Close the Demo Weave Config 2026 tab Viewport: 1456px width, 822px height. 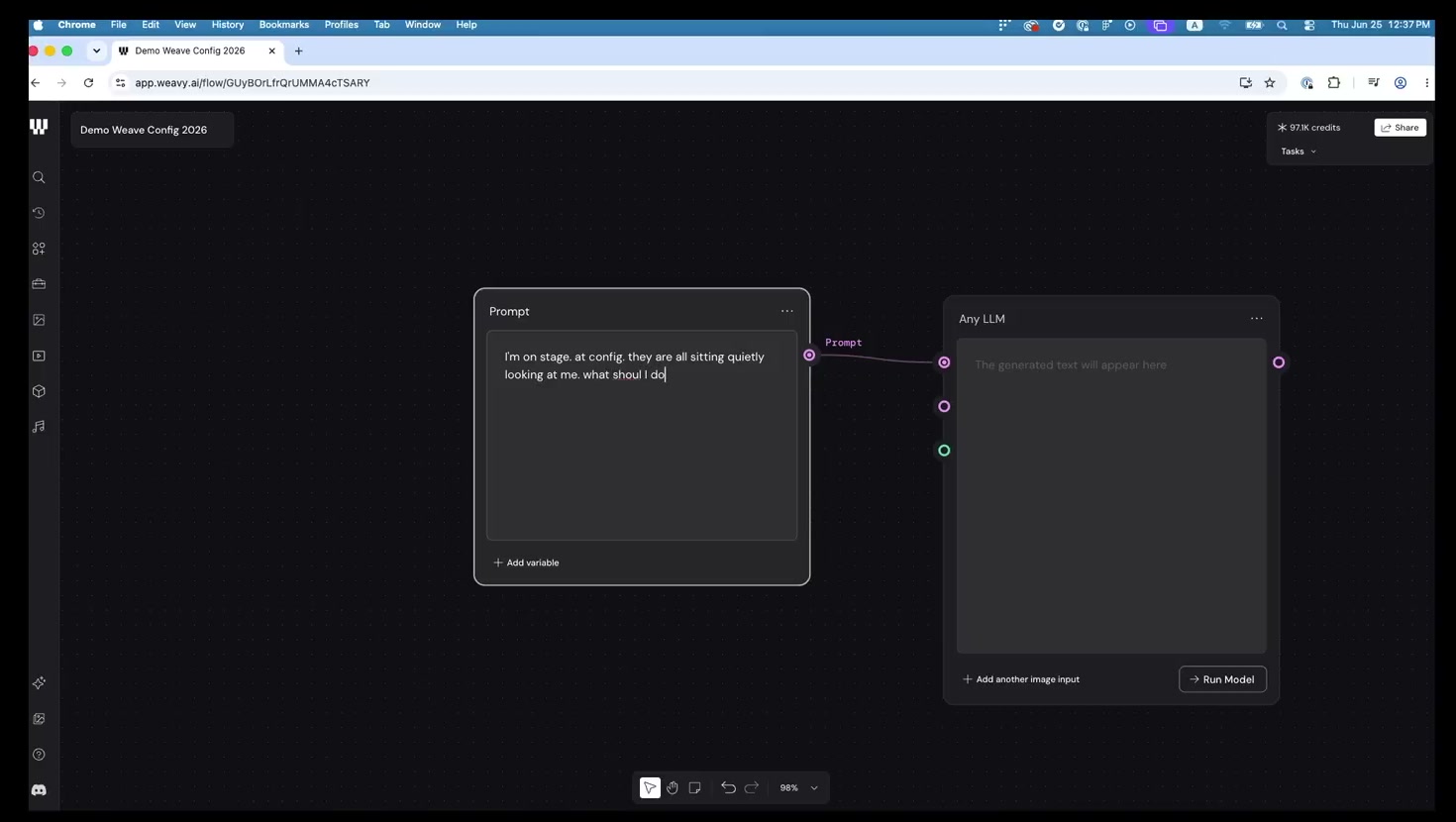[x=272, y=51]
